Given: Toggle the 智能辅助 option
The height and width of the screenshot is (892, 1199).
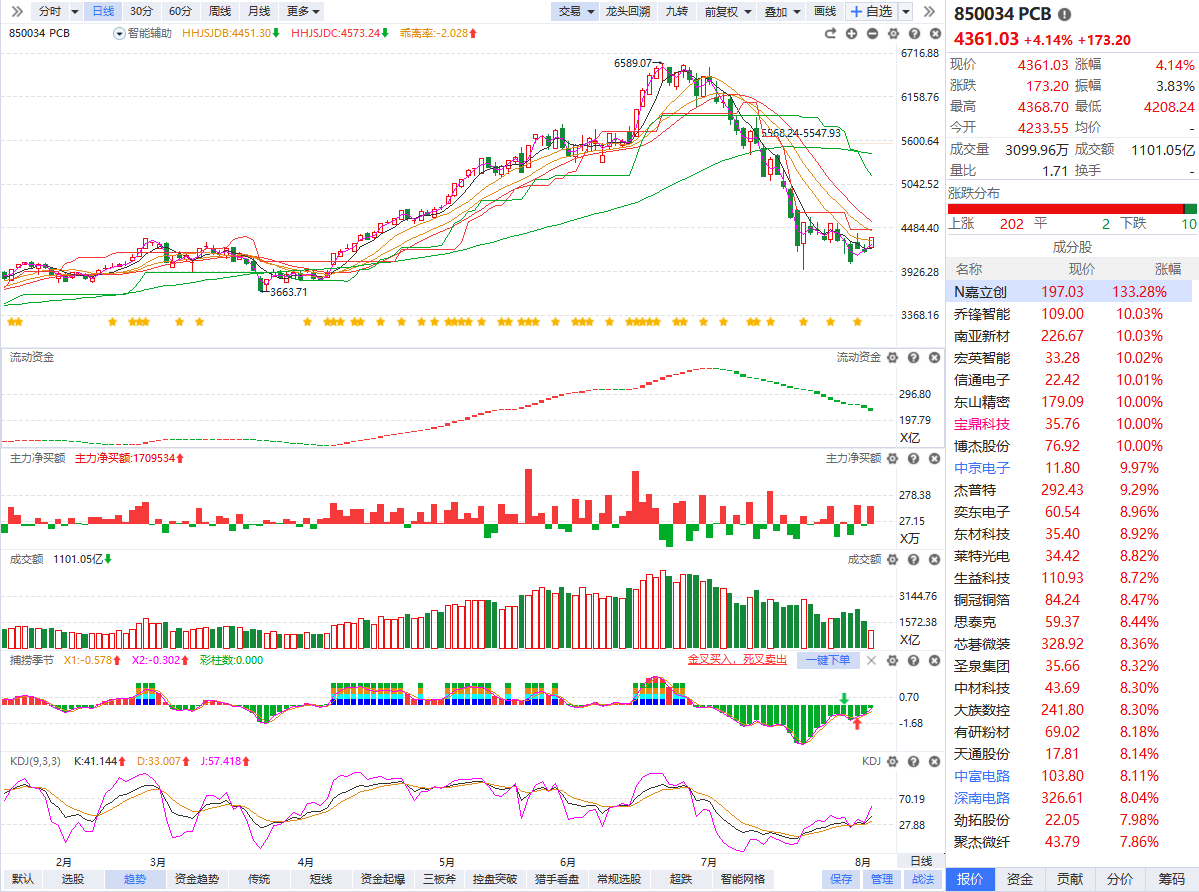Looking at the screenshot, I should pos(144,34).
